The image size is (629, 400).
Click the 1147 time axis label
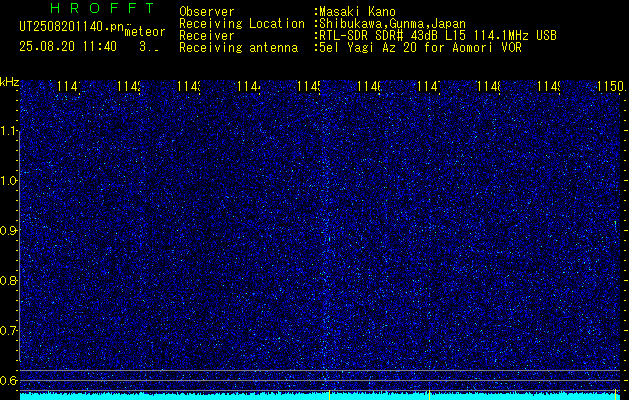429,86
